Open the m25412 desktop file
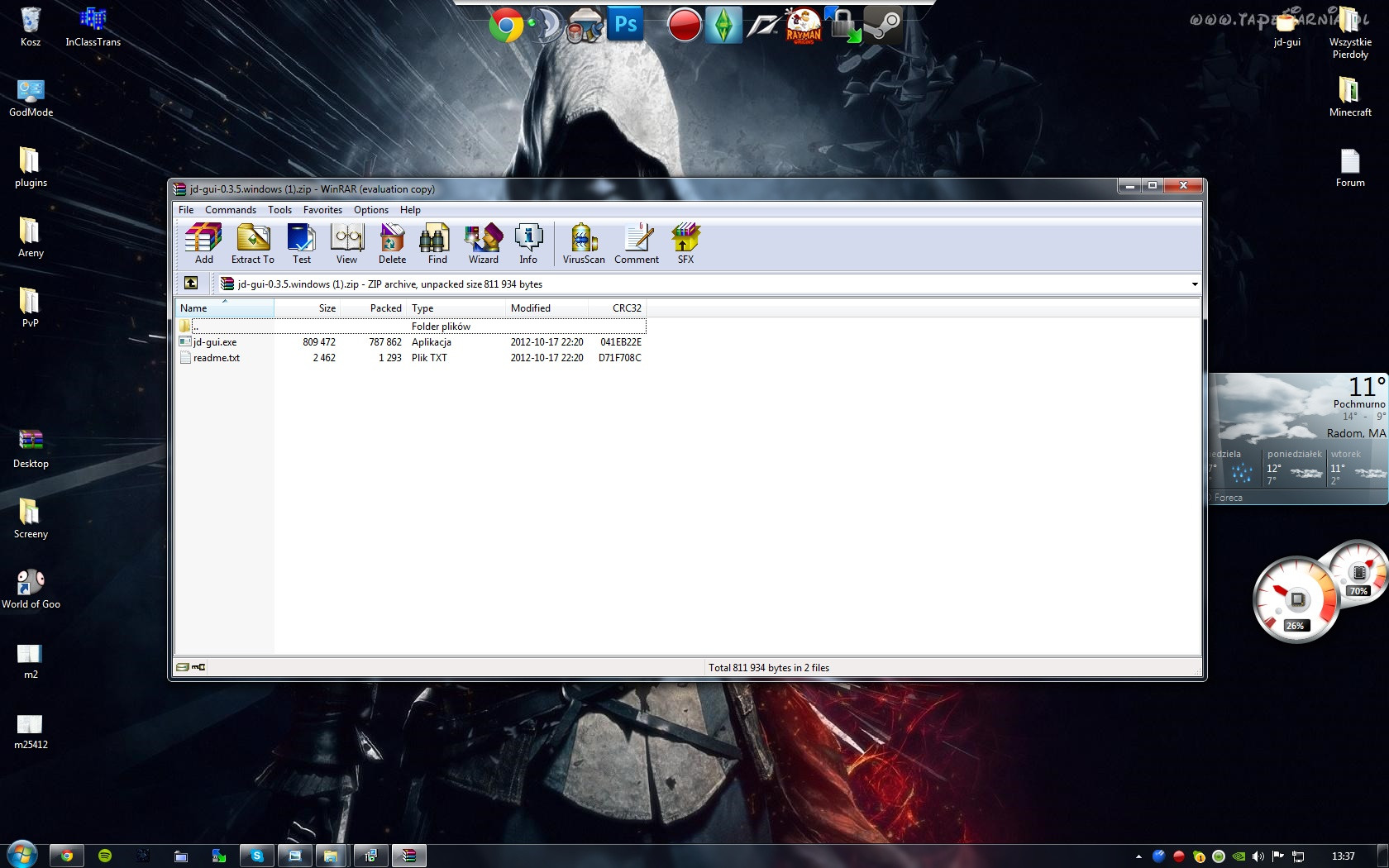 (31, 730)
